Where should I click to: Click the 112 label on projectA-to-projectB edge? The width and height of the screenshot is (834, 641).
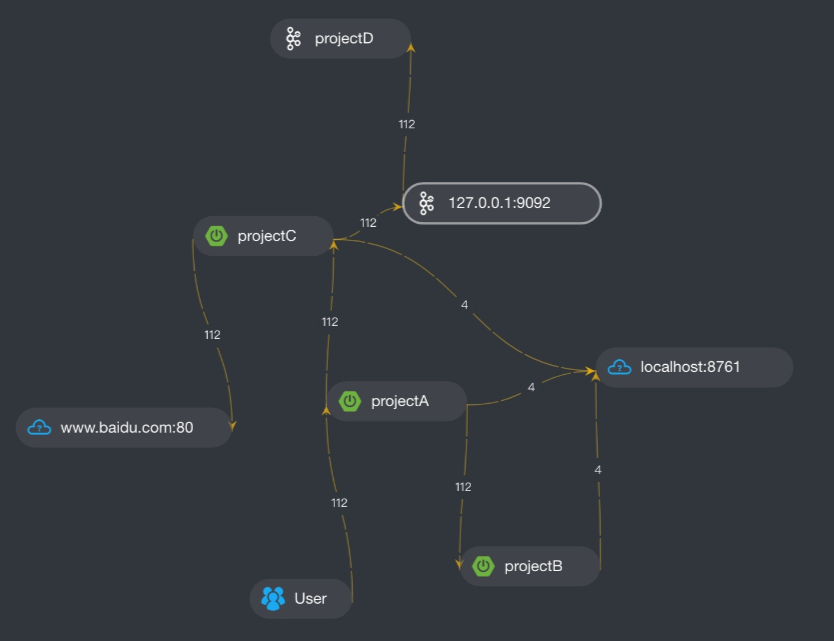click(x=463, y=487)
